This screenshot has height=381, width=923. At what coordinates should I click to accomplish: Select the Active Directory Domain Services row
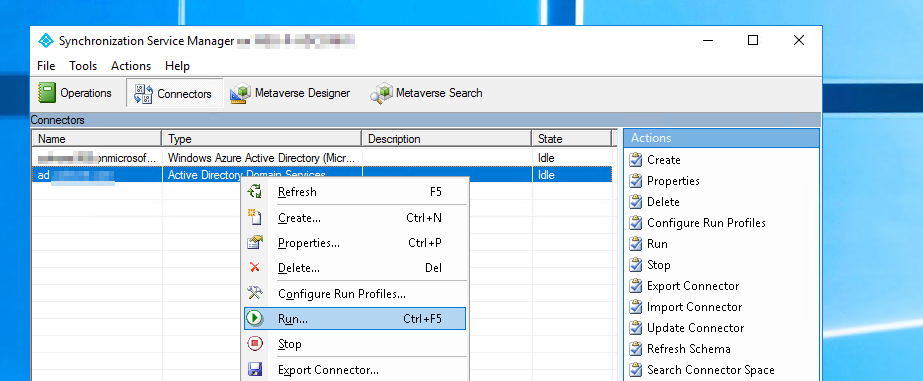tap(322, 175)
